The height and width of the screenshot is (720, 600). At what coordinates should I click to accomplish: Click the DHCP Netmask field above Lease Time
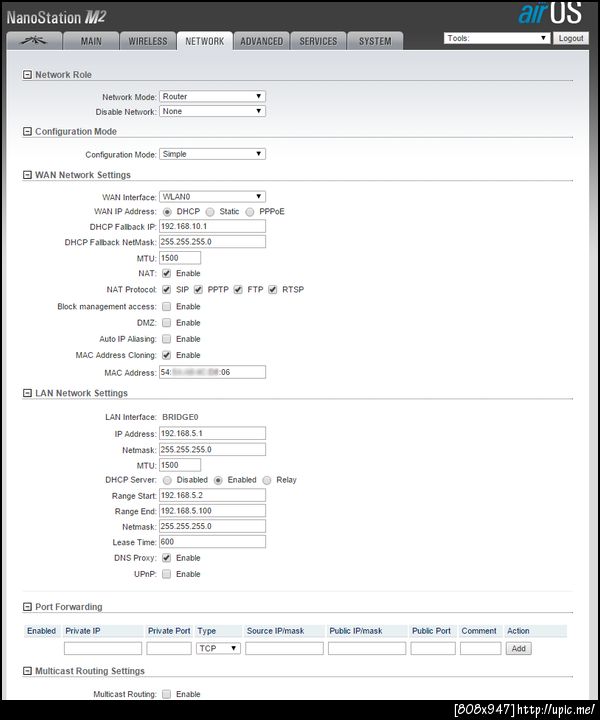pos(212,526)
